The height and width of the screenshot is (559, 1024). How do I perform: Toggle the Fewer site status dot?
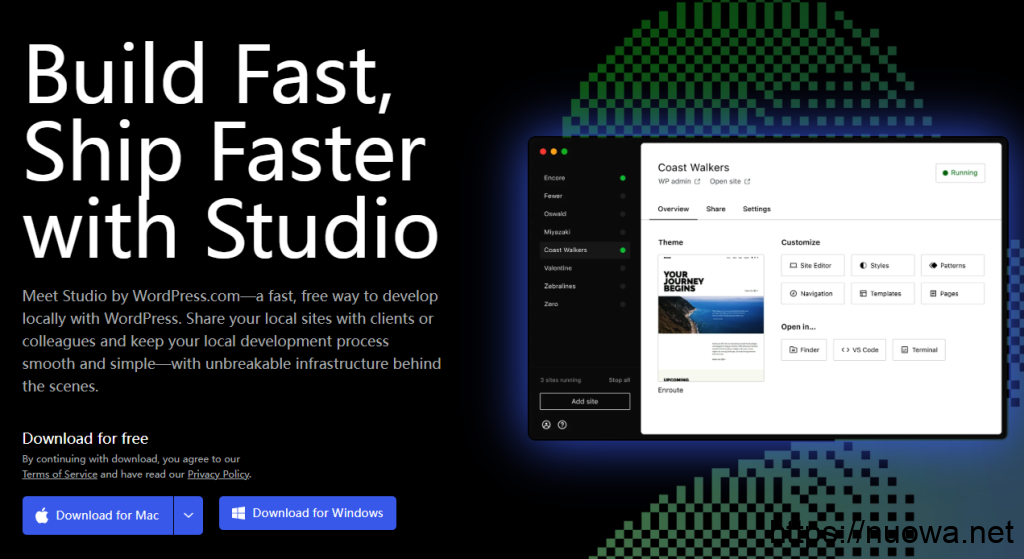click(x=622, y=196)
